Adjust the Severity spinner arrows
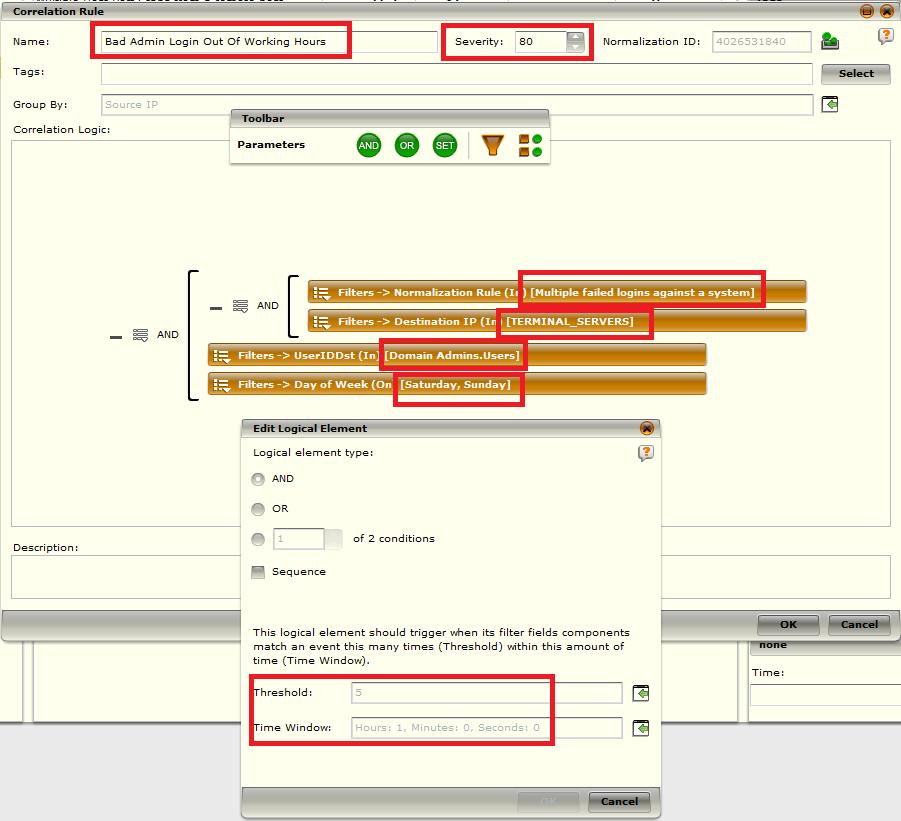This screenshot has width=901, height=821. [575, 41]
